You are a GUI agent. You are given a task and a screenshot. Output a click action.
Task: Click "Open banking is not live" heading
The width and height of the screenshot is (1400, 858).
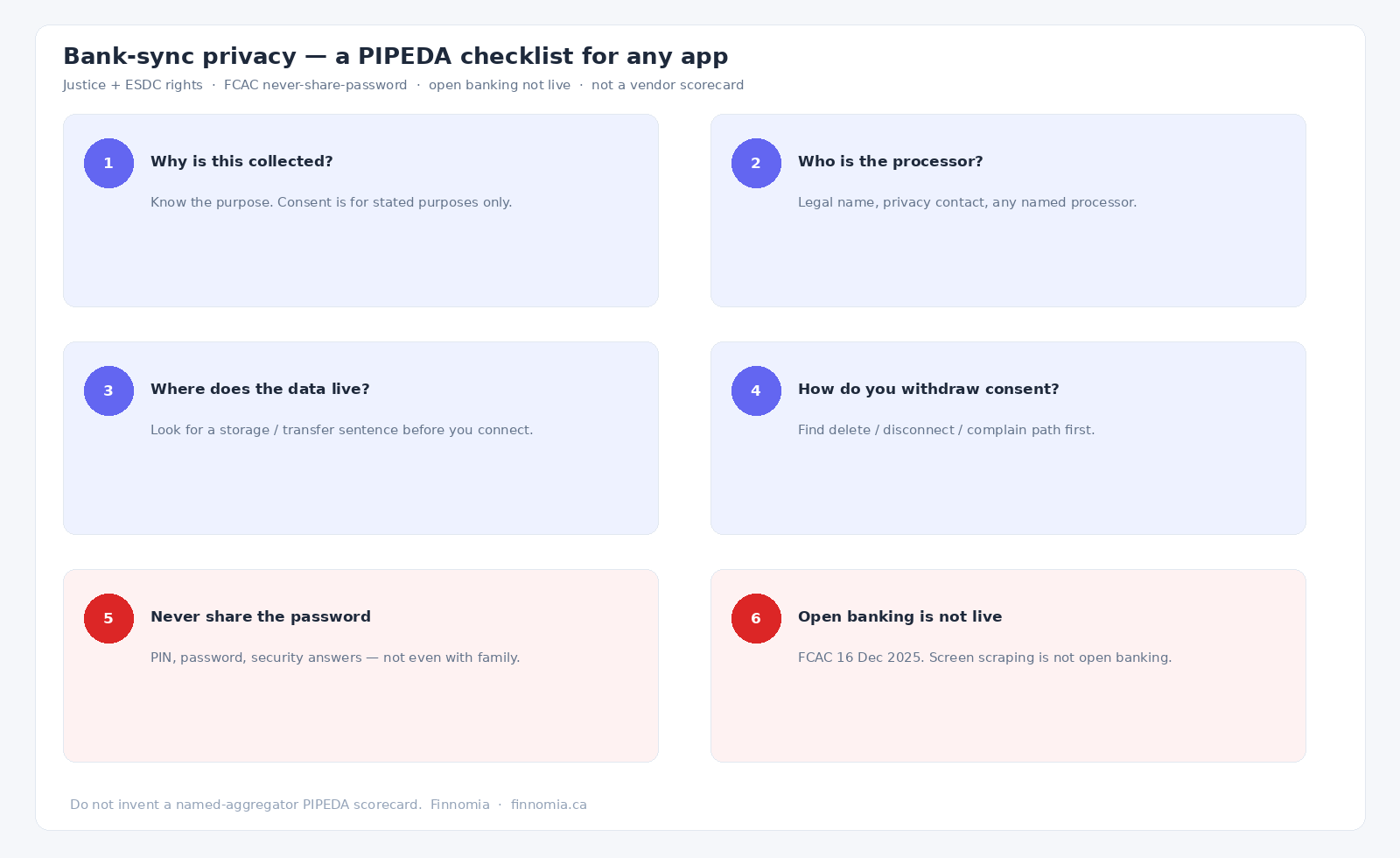[899, 616]
